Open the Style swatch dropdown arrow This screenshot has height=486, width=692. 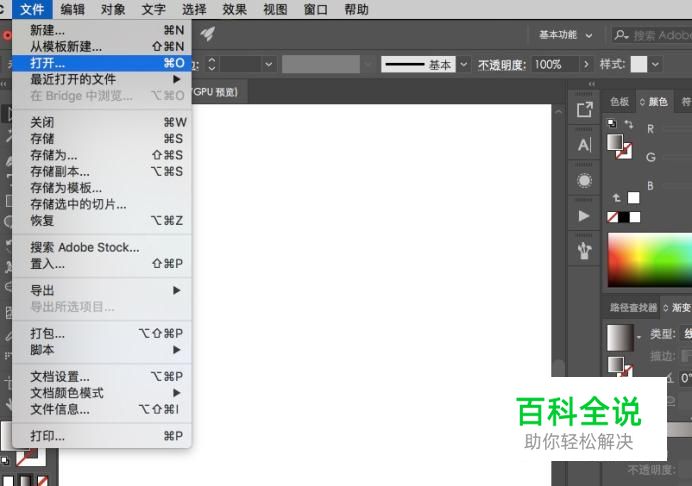655,64
